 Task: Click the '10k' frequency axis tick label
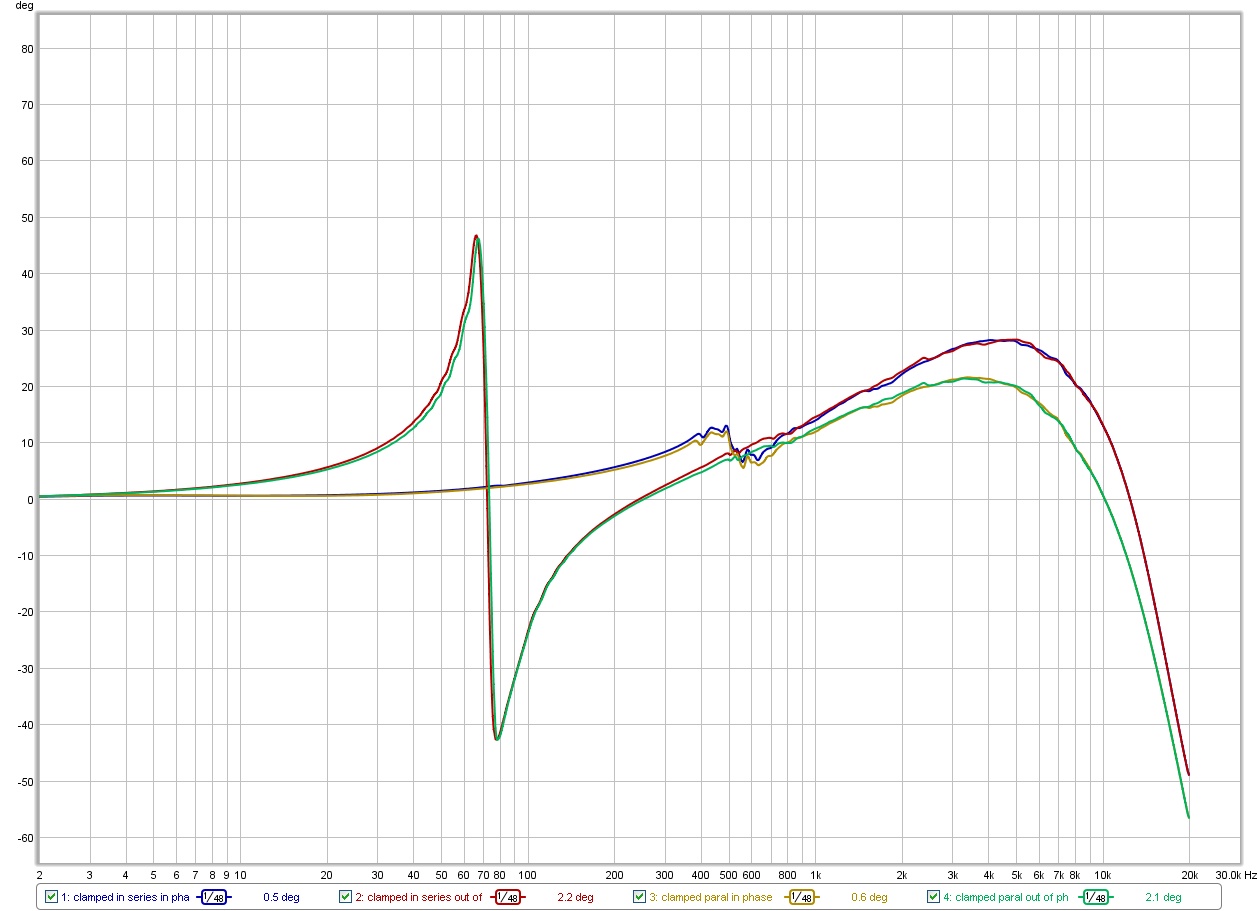coord(1102,874)
